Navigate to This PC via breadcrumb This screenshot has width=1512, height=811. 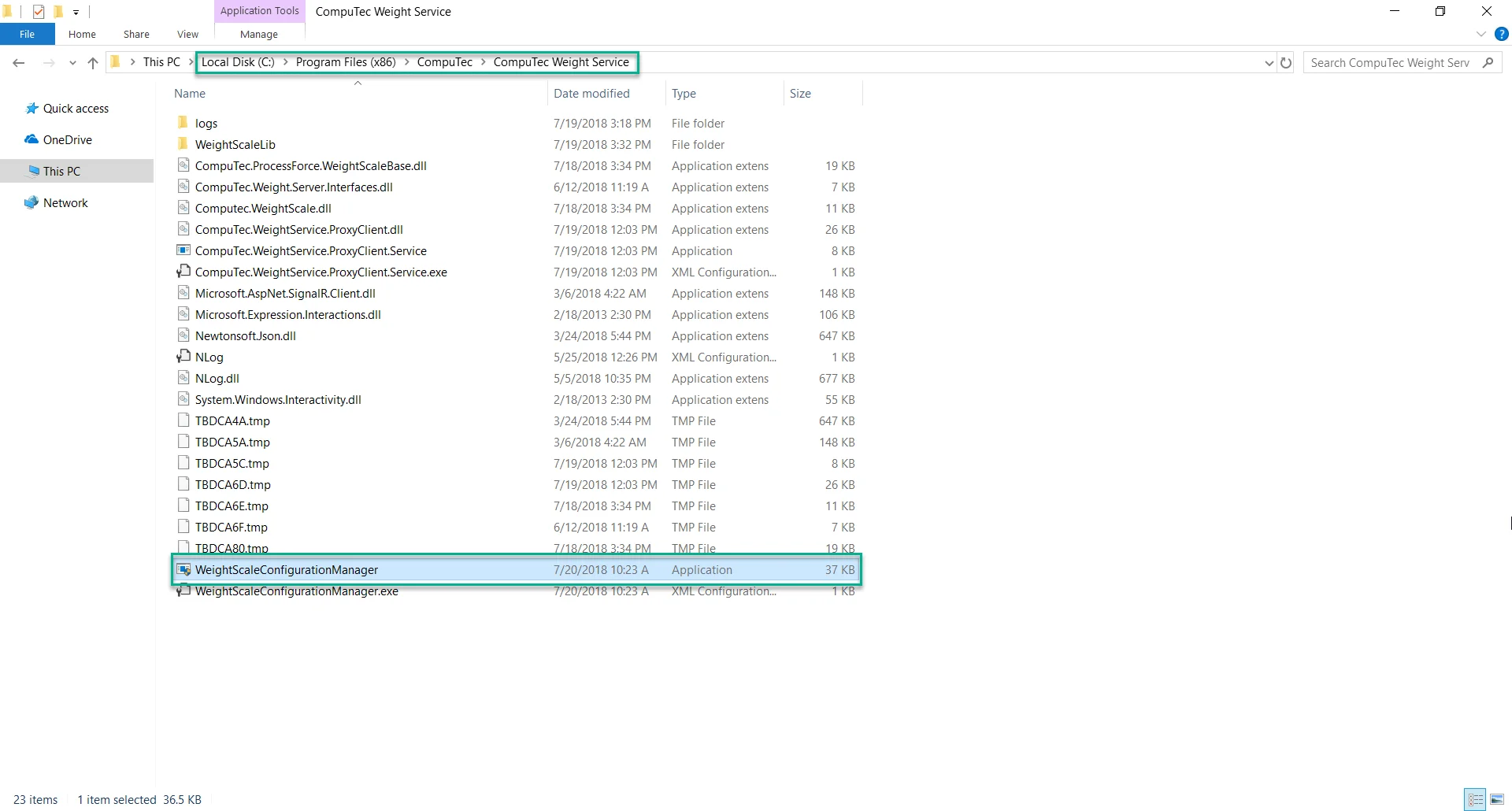click(161, 61)
